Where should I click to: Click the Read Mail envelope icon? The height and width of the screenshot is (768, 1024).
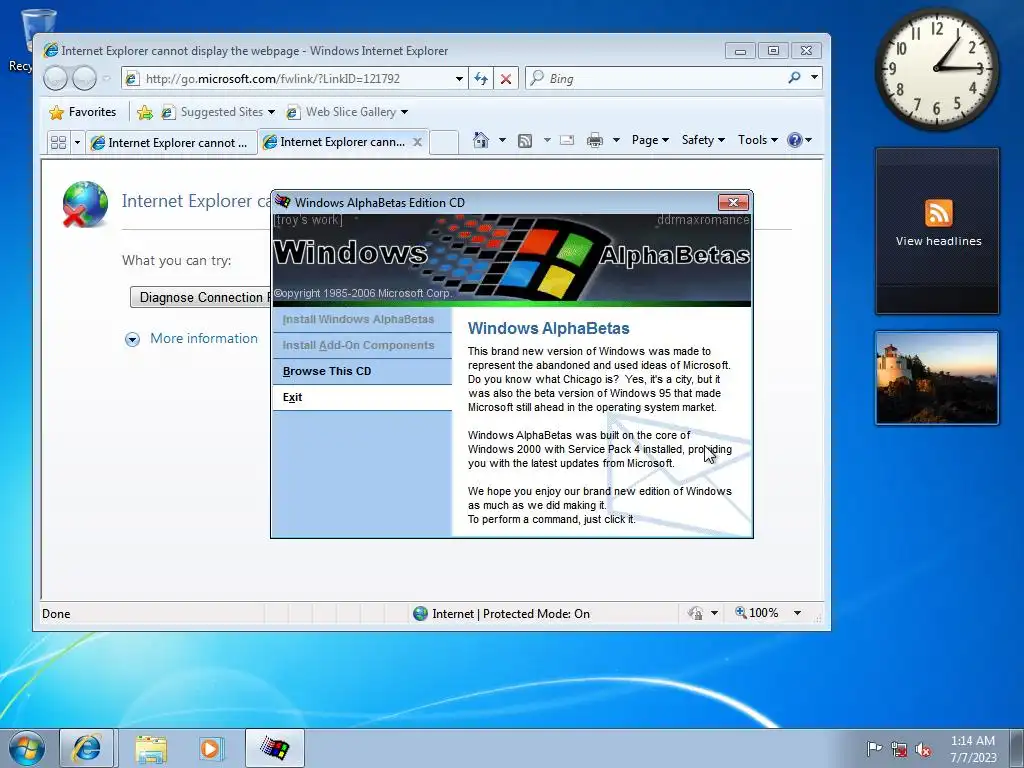567,140
